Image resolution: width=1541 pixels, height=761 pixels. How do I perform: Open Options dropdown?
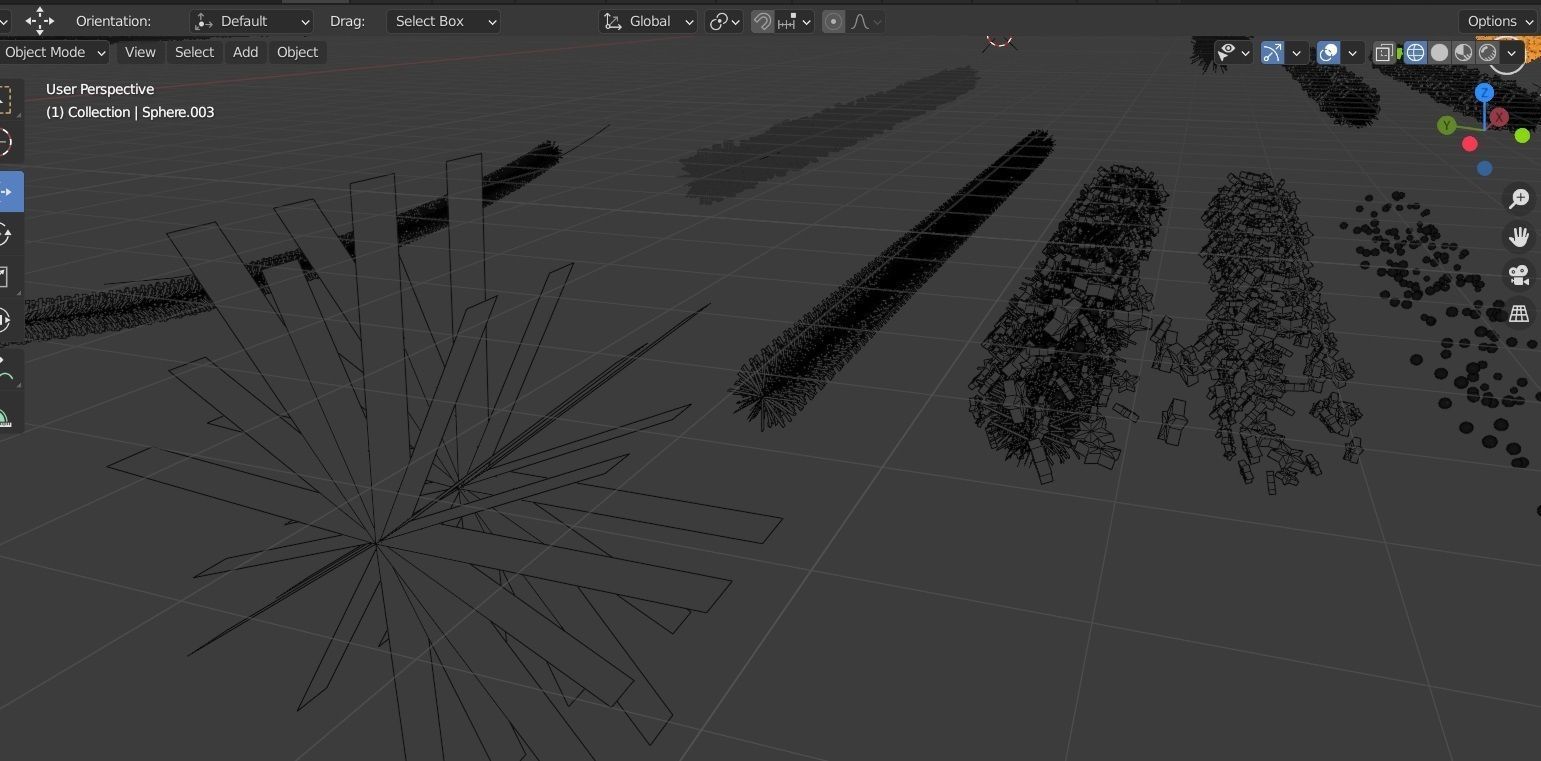click(x=1499, y=21)
